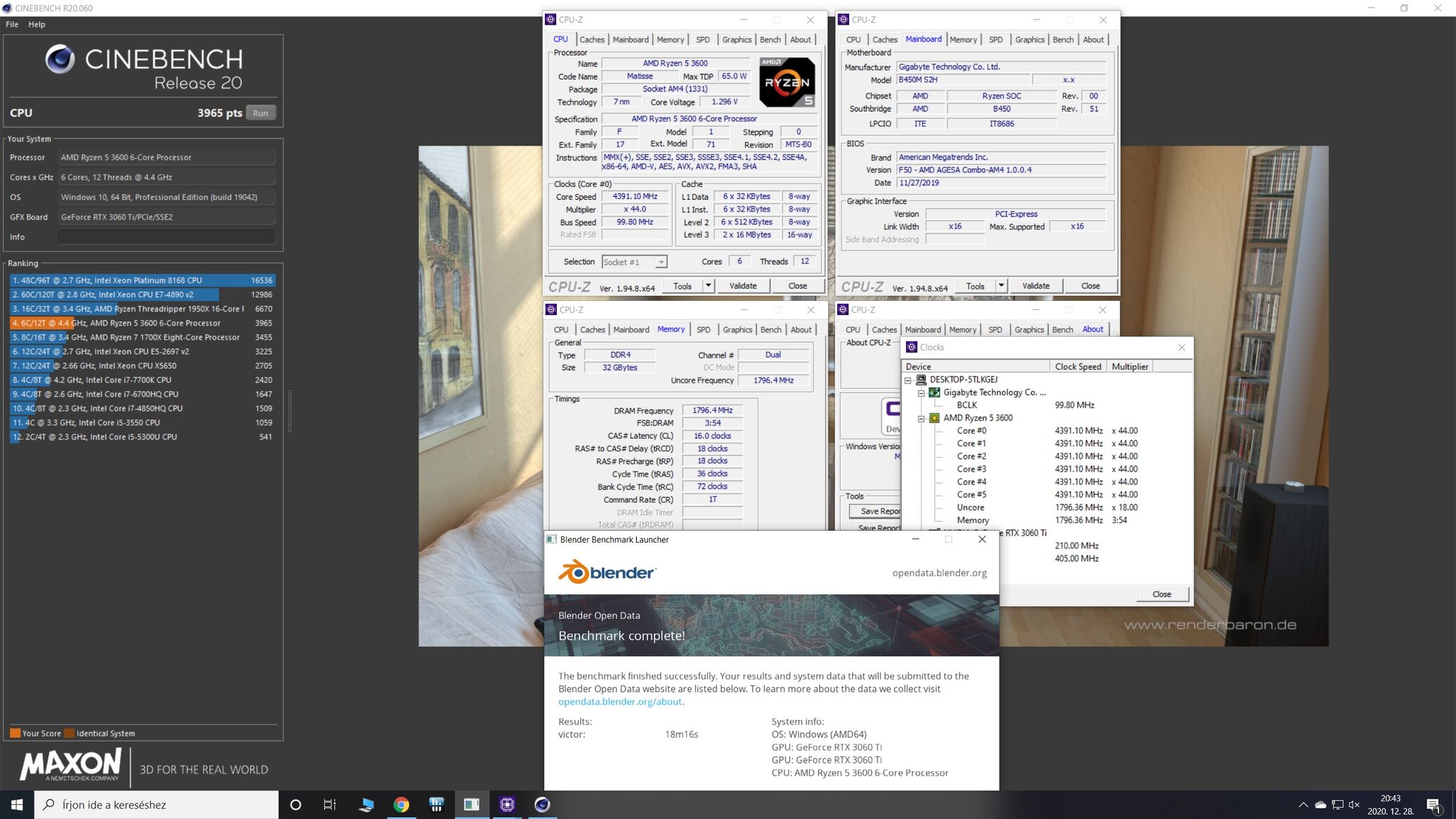Click the MAXON logo at bottom left
This screenshot has height=819, width=1456.
pyautogui.click(x=70, y=765)
